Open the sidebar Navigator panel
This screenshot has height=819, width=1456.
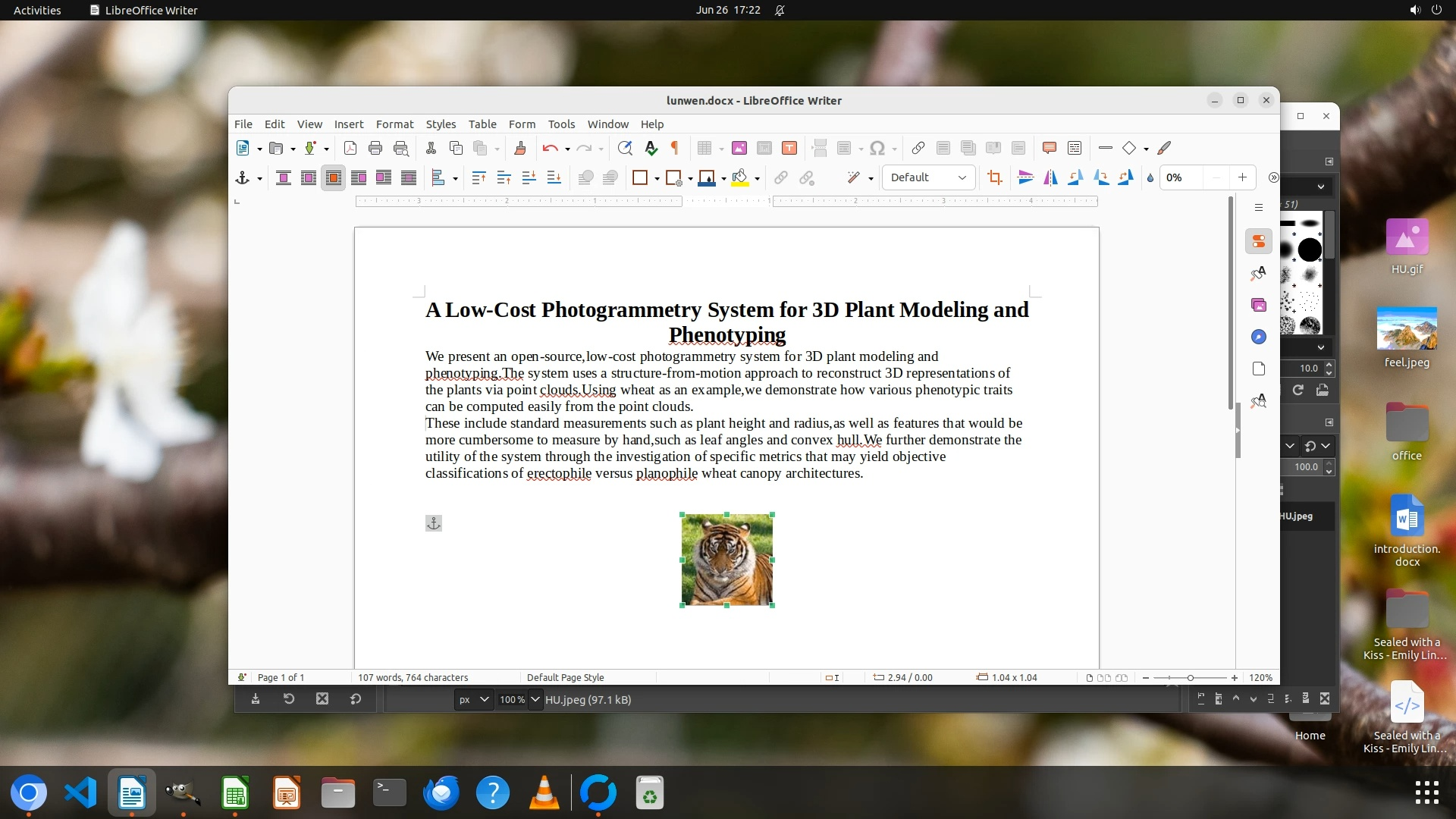pos(1259,337)
